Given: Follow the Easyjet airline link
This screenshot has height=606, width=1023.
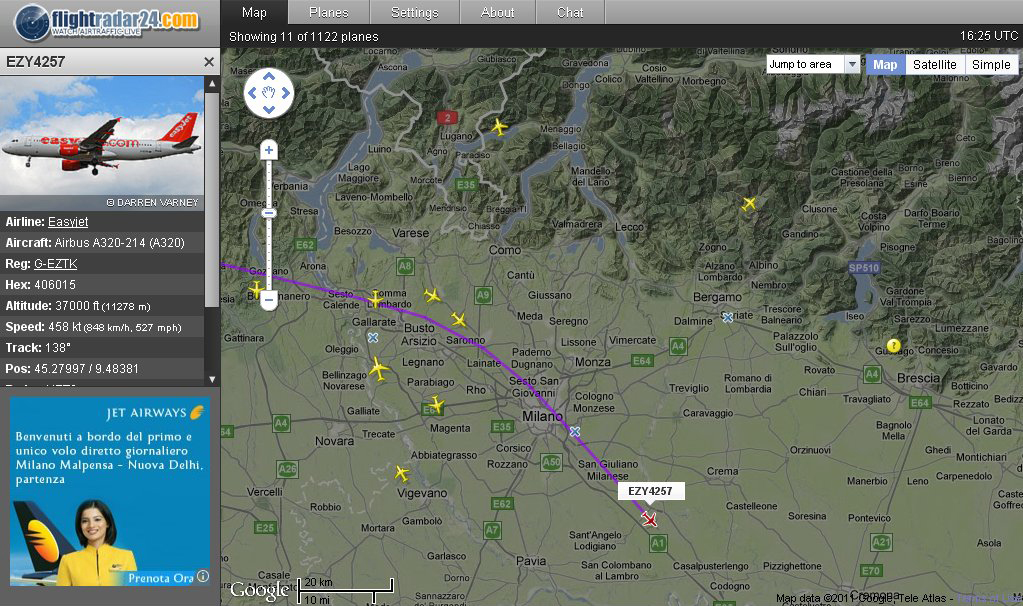Looking at the screenshot, I should 68,222.
